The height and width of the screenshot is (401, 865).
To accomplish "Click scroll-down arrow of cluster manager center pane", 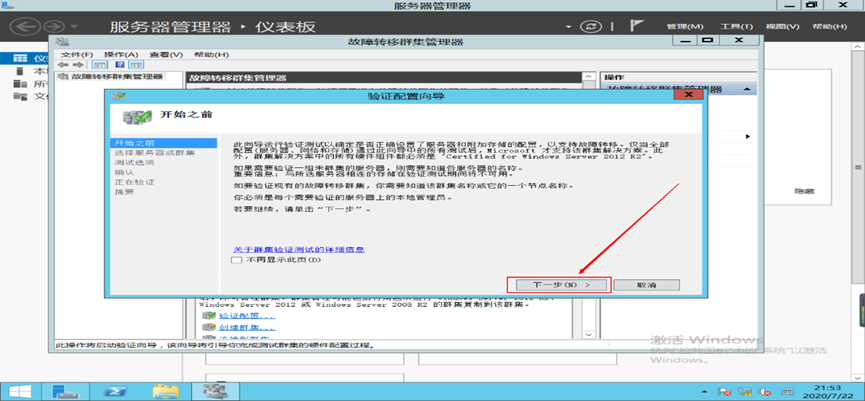I will click(x=589, y=335).
